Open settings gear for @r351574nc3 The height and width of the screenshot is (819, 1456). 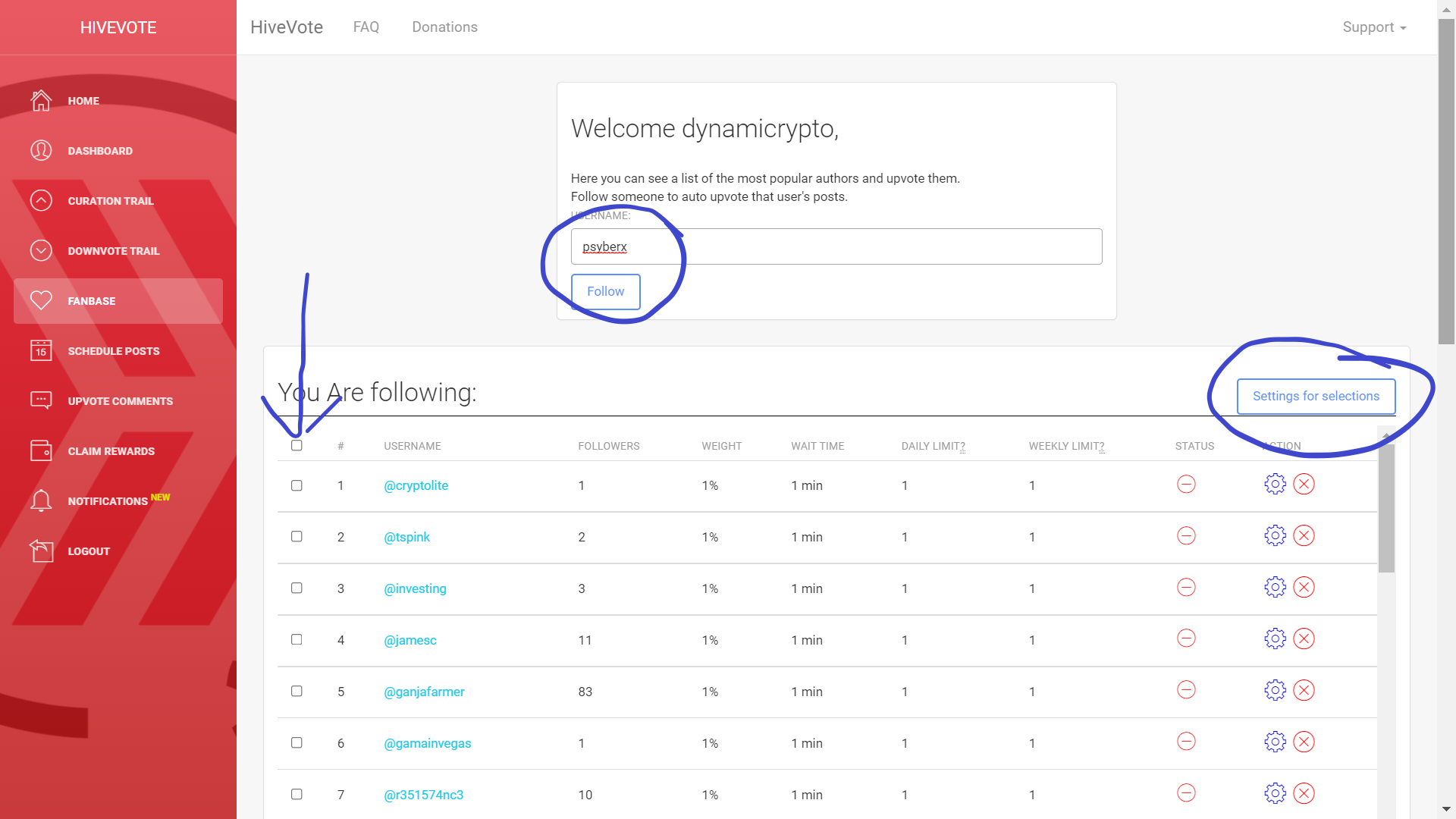(1275, 793)
